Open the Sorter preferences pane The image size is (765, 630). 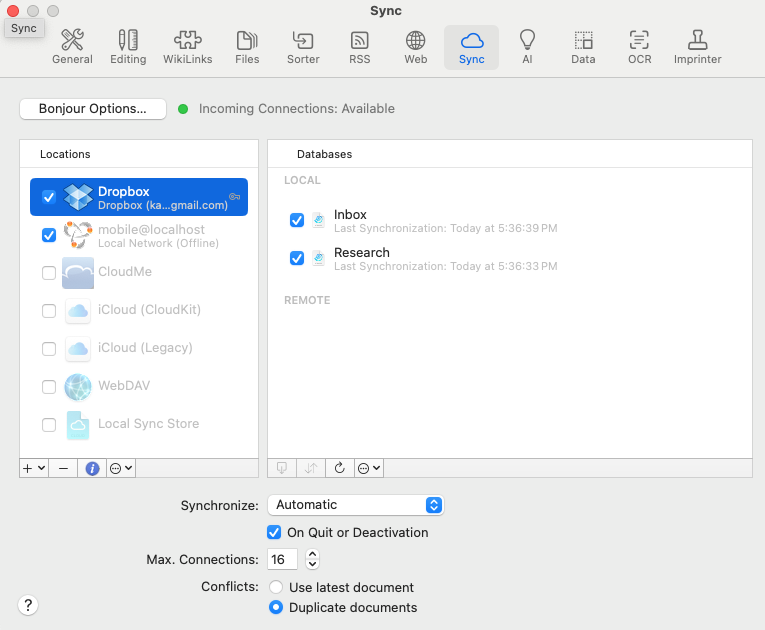click(303, 47)
